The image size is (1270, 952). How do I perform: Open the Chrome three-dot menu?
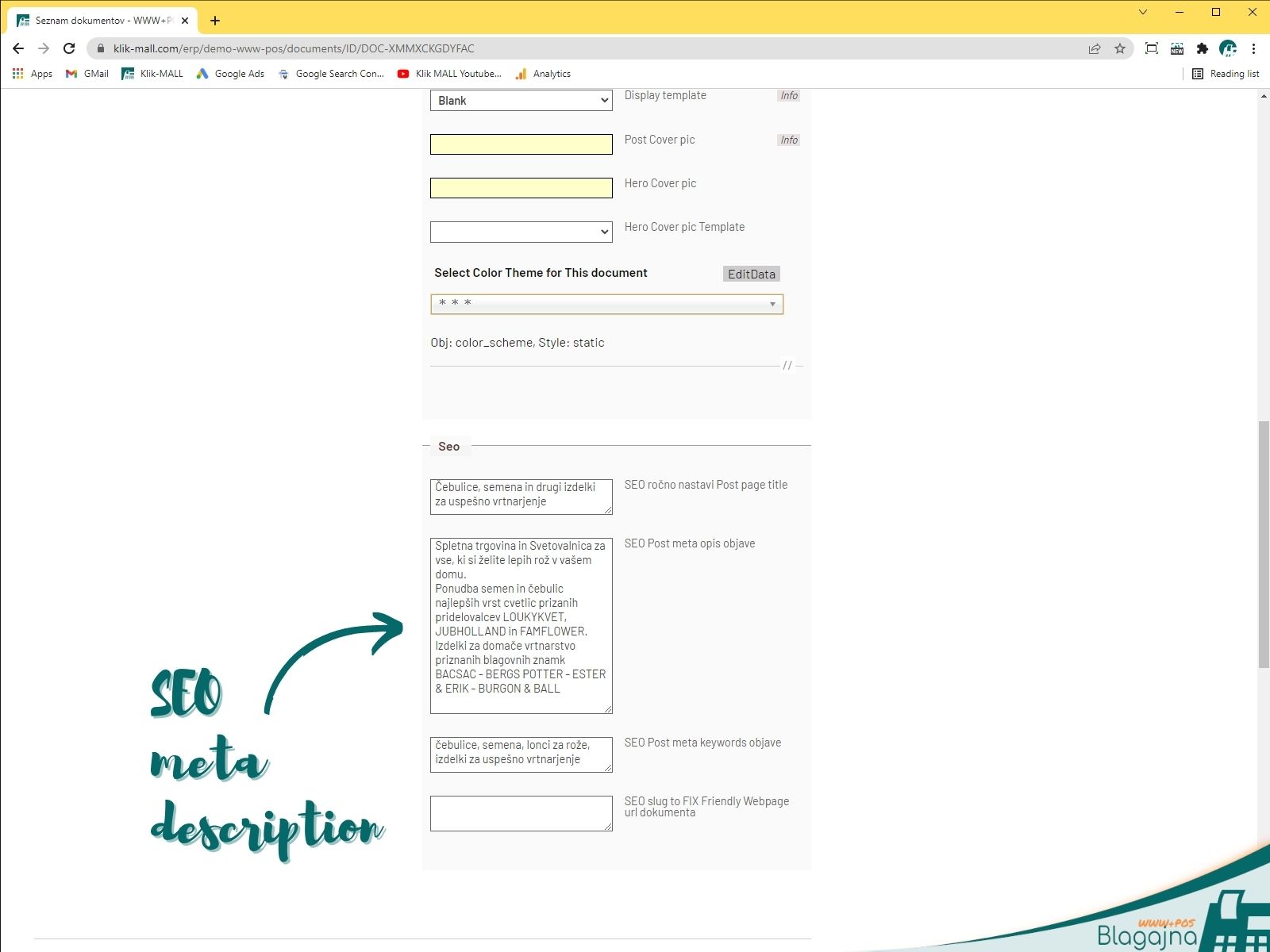click(1253, 48)
